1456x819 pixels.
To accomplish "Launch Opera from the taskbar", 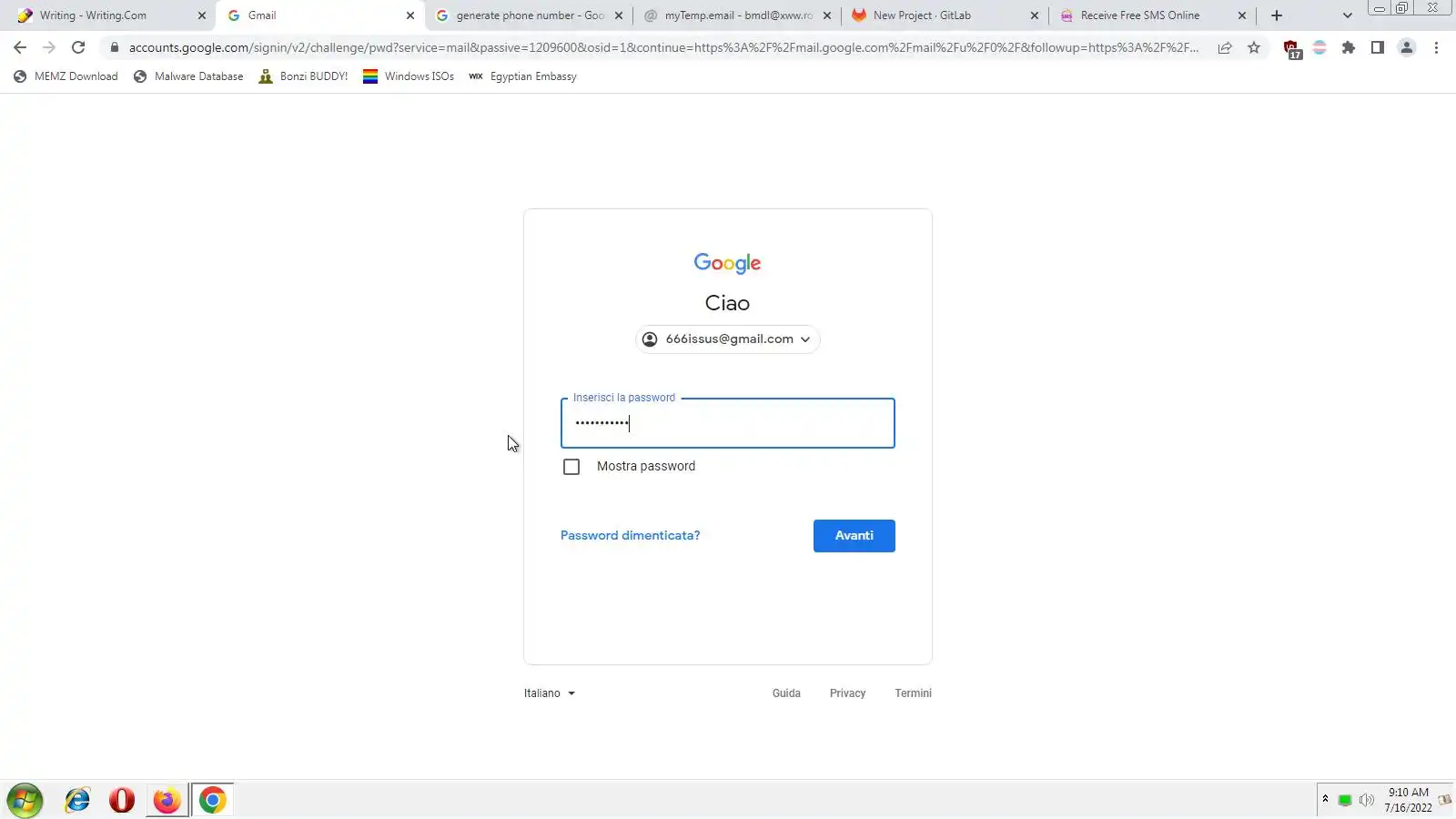I will click(x=122, y=800).
